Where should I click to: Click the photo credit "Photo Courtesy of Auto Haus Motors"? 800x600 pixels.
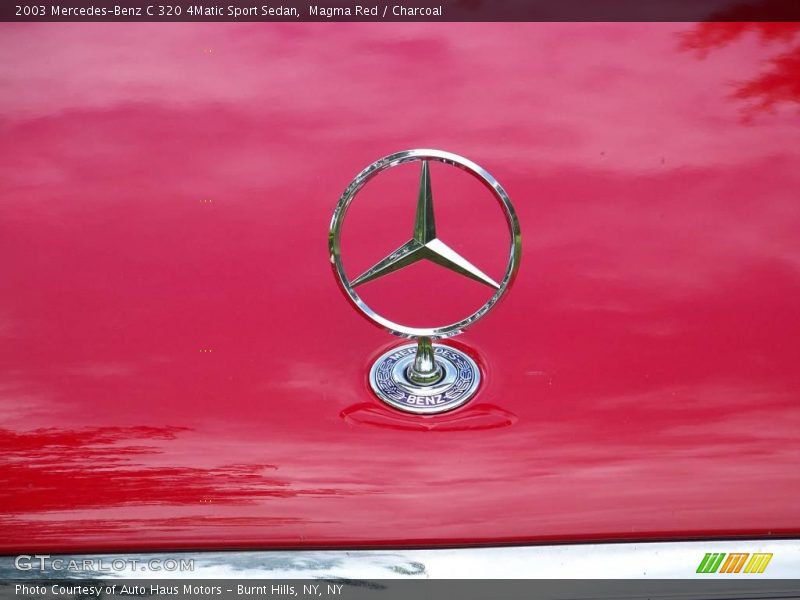(x=118, y=590)
